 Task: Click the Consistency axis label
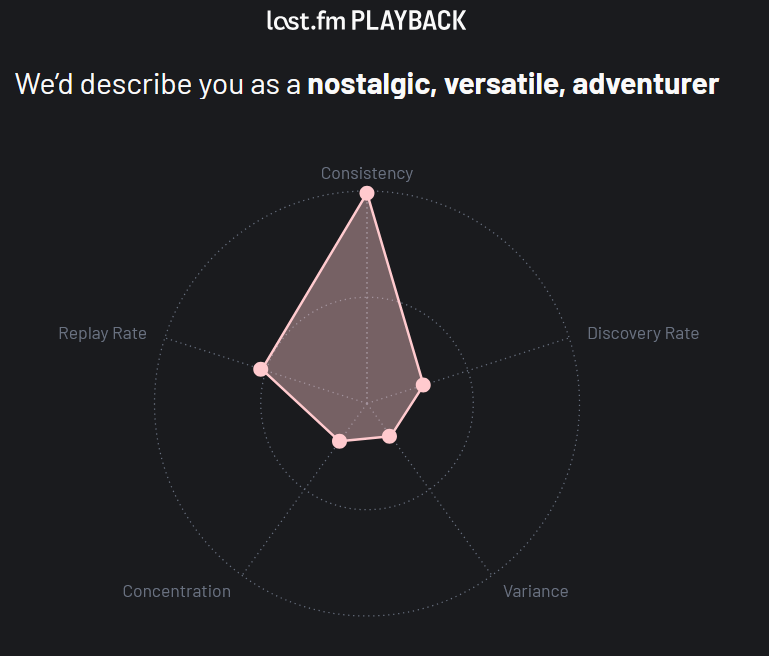(x=367, y=173)
